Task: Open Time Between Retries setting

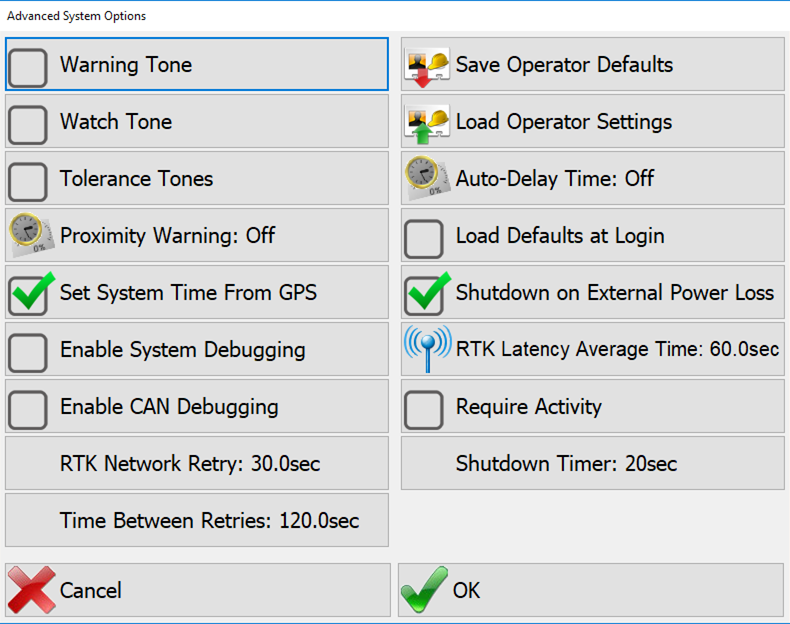Action: (x=197, y=520)
